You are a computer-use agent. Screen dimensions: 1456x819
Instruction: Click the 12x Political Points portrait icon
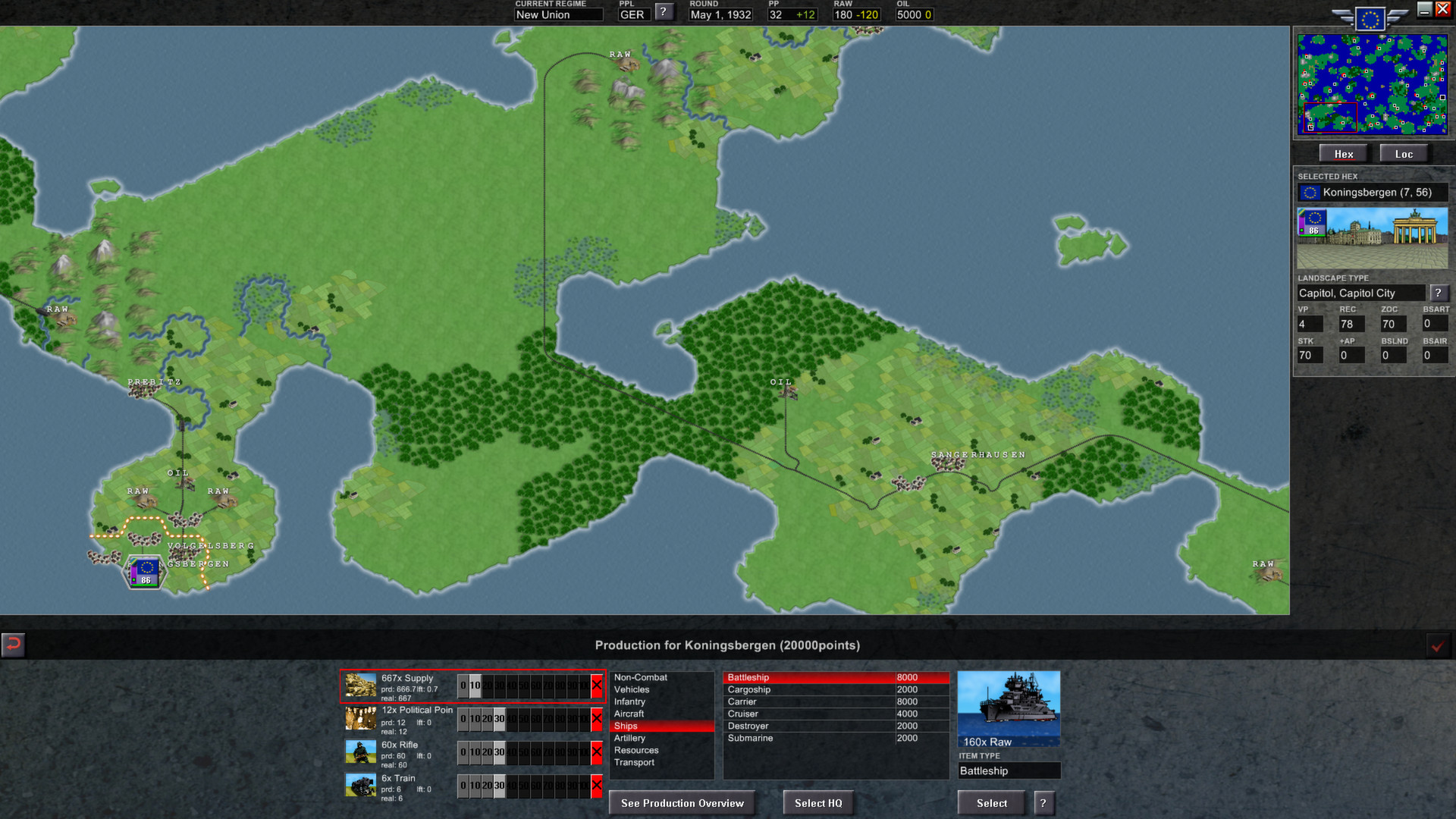coord(359,718)
